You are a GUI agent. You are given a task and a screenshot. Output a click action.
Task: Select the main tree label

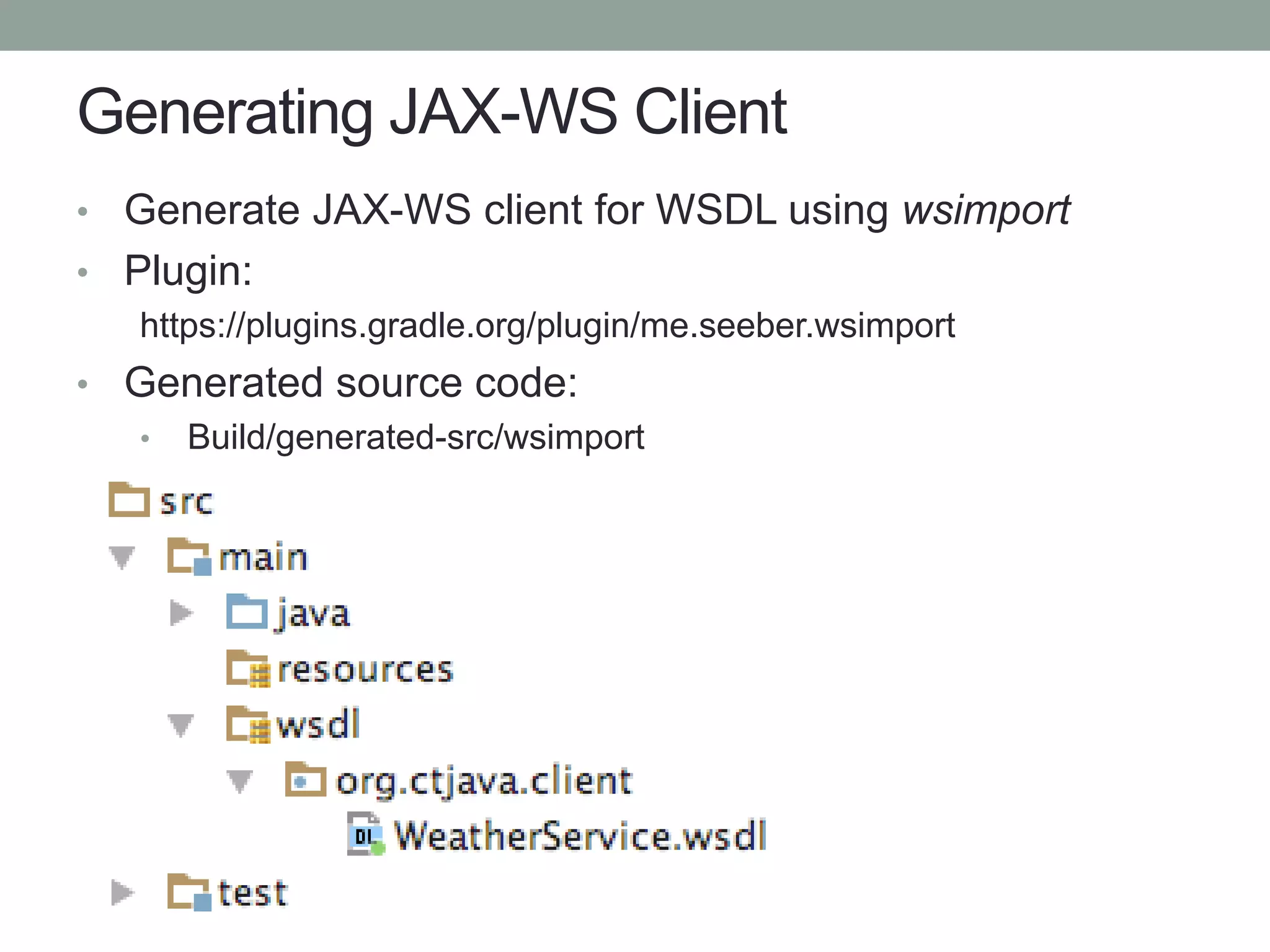click(x=264, y=557)
